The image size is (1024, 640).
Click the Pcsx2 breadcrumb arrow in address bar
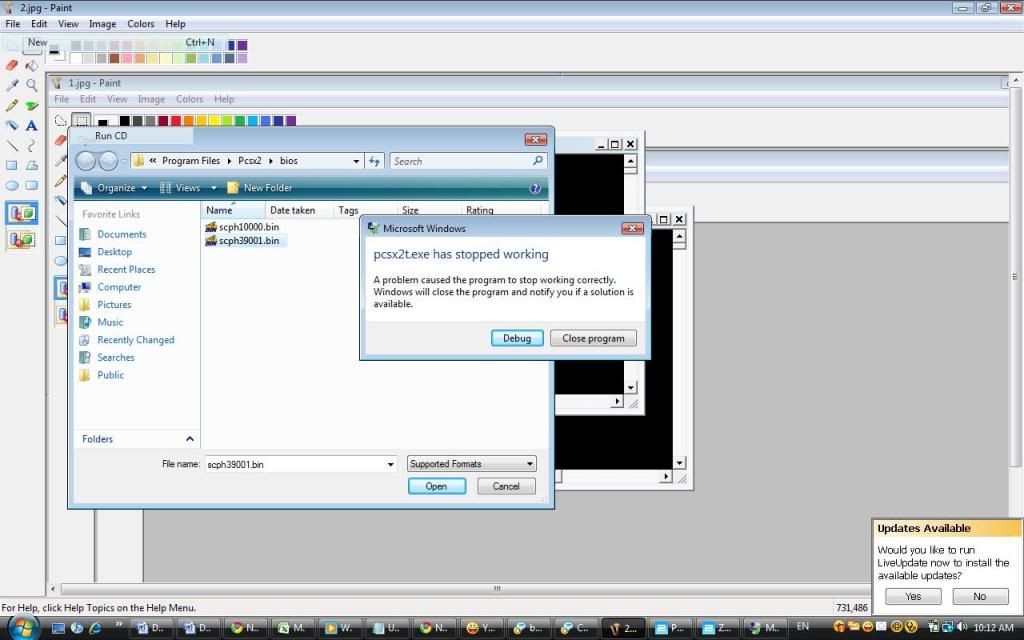point(270,161)
